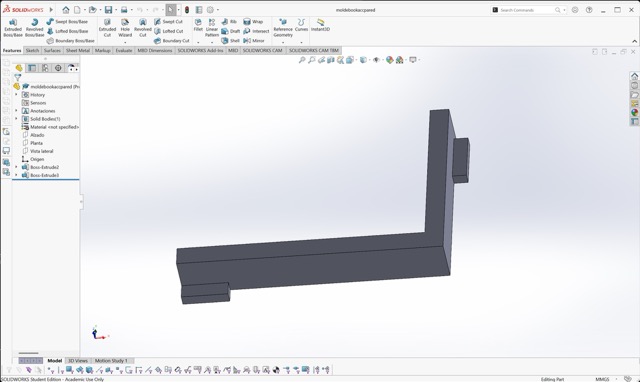Viewport: 640px width, 382px height.
Task: Switch to the 3D Views bottom tab
Action: [78, 361]
